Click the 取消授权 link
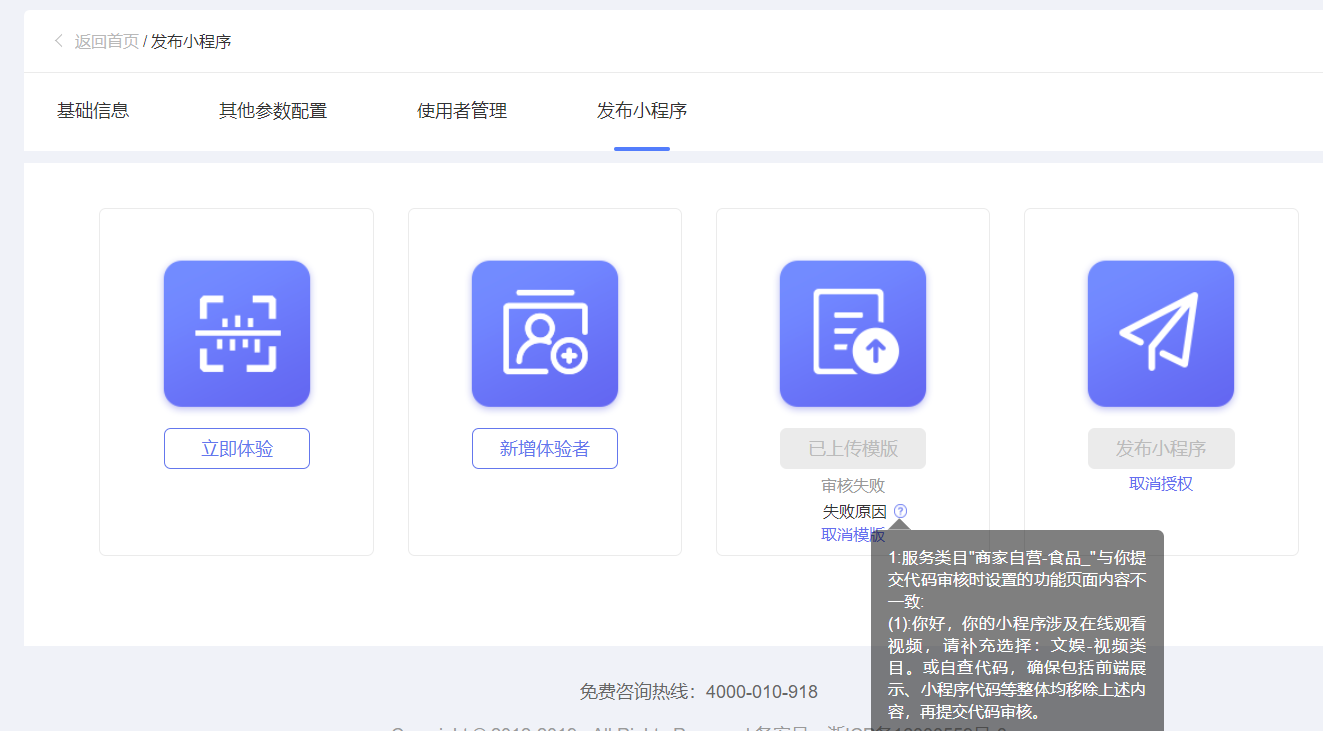 point(1161,484)
